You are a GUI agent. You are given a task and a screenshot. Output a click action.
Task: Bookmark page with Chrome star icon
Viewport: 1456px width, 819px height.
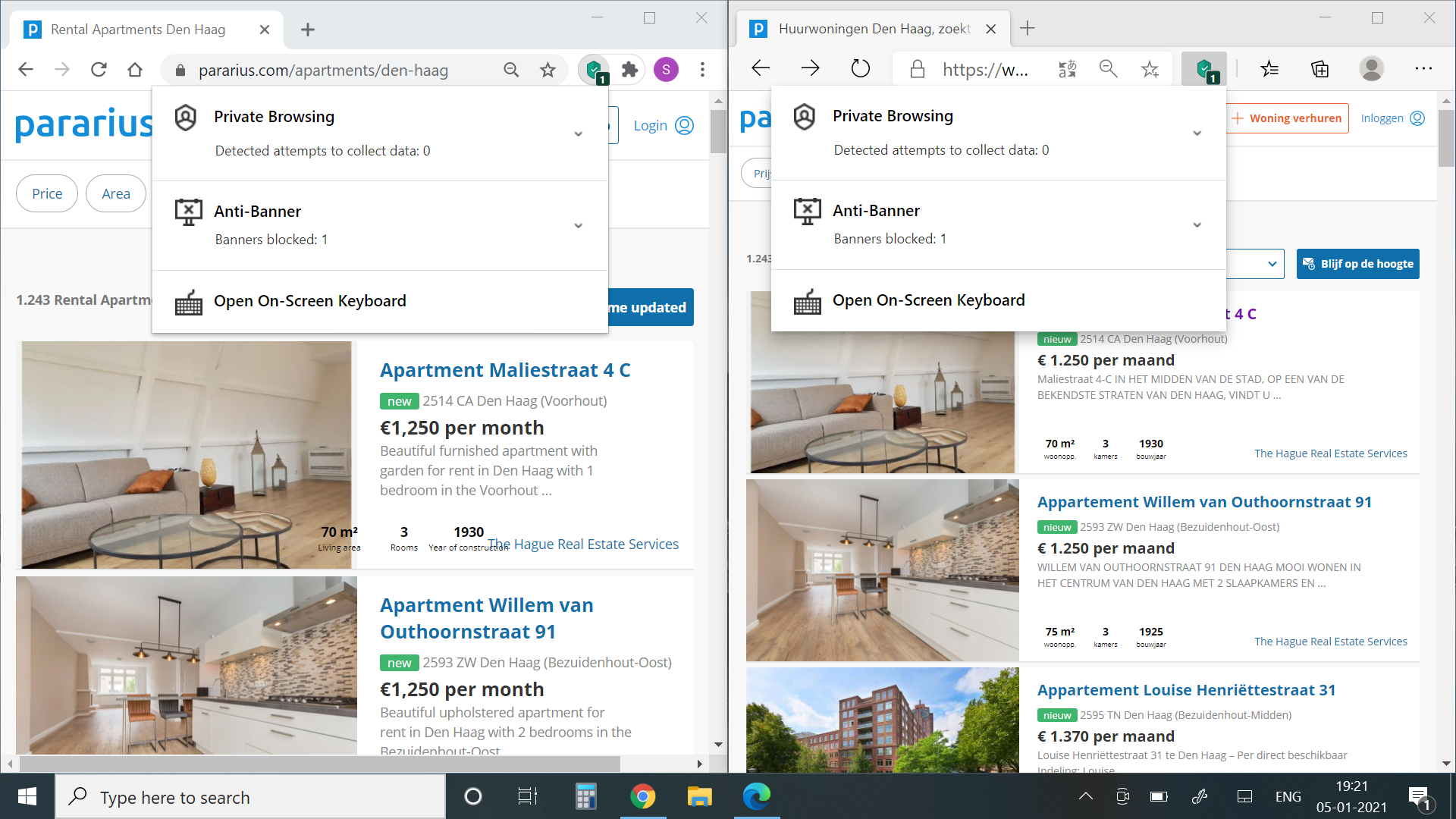pos(548,70)
